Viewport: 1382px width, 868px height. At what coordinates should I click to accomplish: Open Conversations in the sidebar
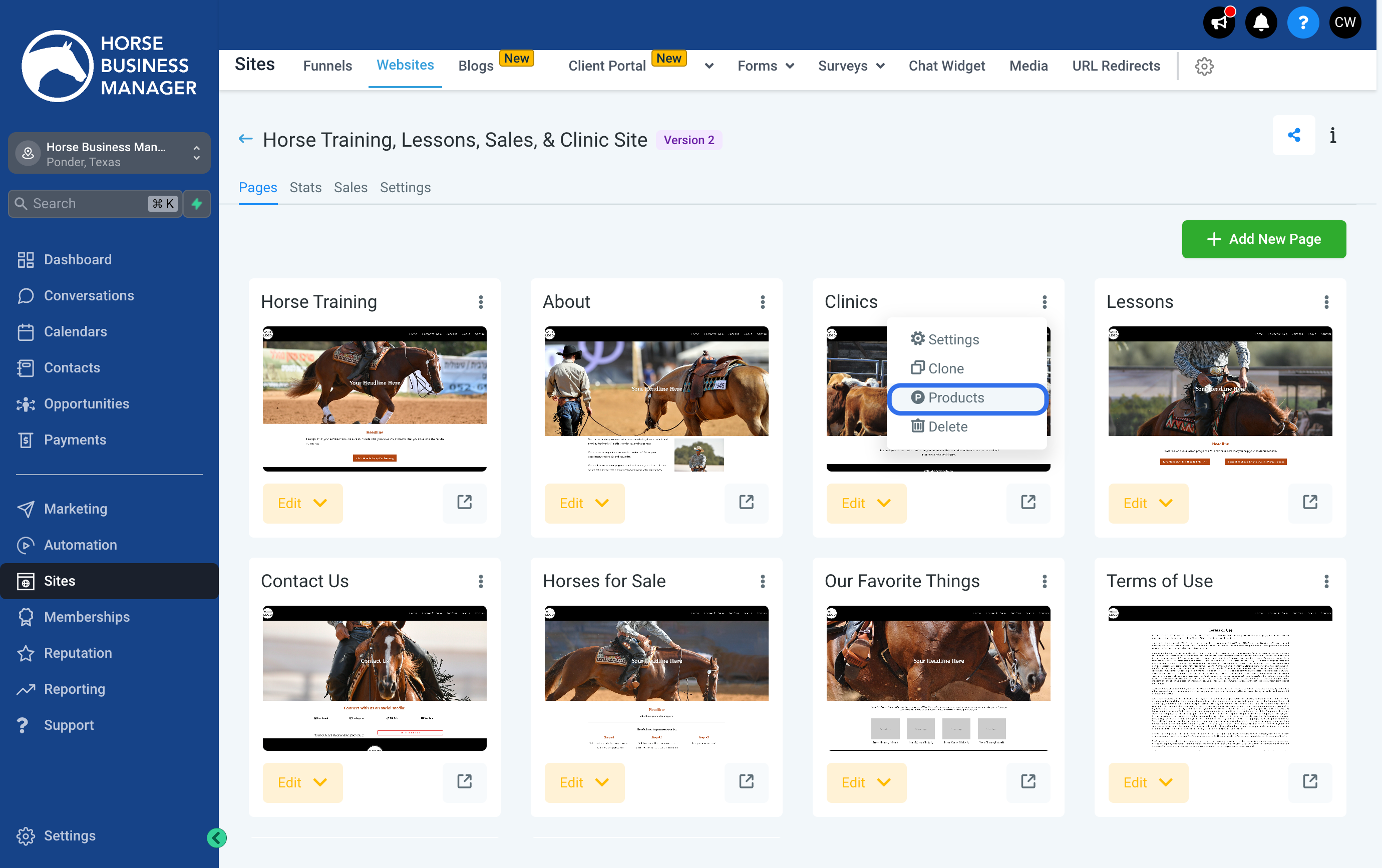click(89, 295)
